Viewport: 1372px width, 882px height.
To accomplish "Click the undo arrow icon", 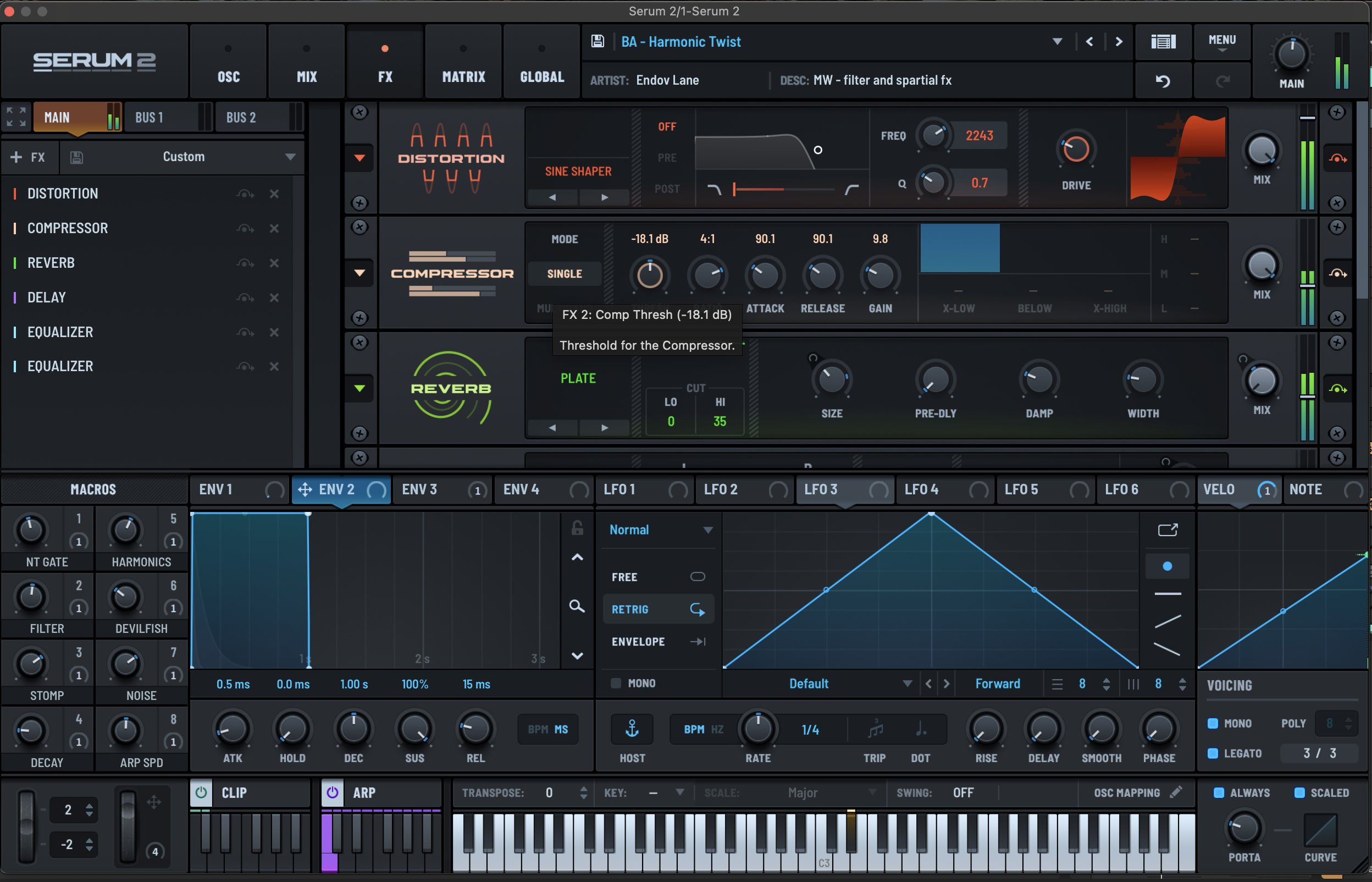I will tap(1163, 81).
